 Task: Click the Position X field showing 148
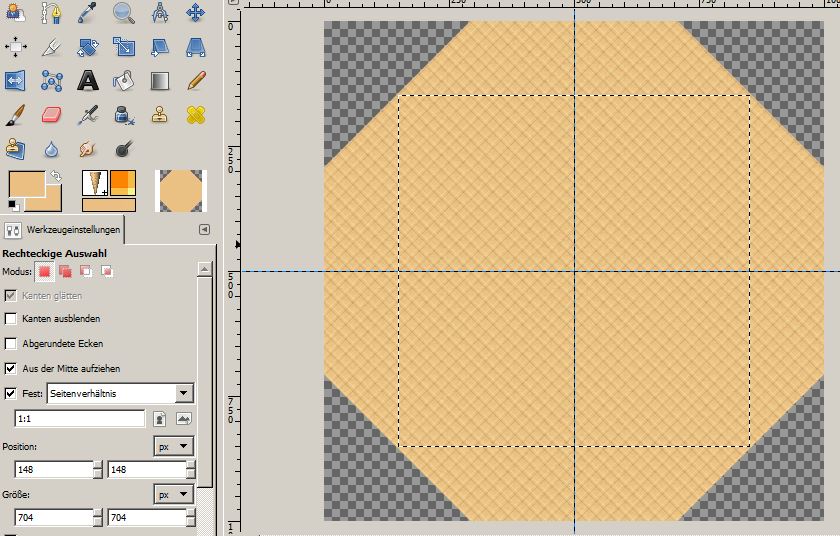tap(54, 470)
